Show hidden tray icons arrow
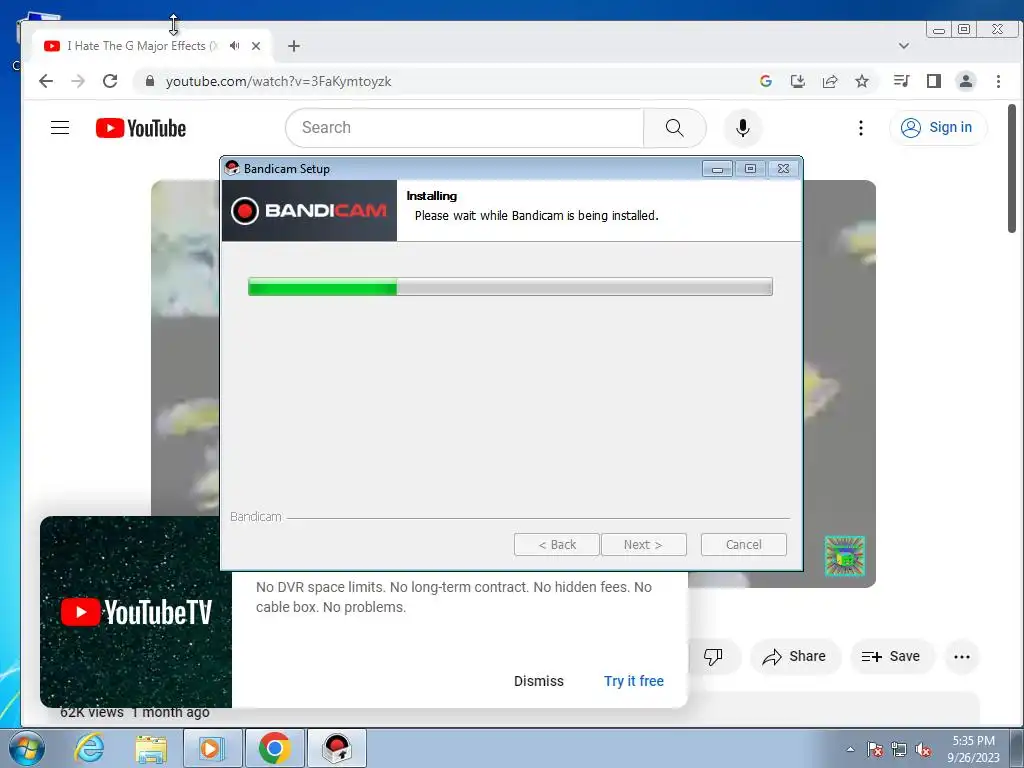The height and width of the screenshot is (768, 1024). (x=850, y=749)
